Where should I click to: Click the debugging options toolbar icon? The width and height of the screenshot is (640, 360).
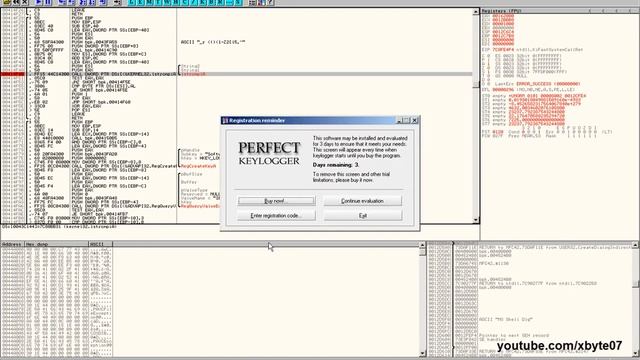click(x=252, y=2)
